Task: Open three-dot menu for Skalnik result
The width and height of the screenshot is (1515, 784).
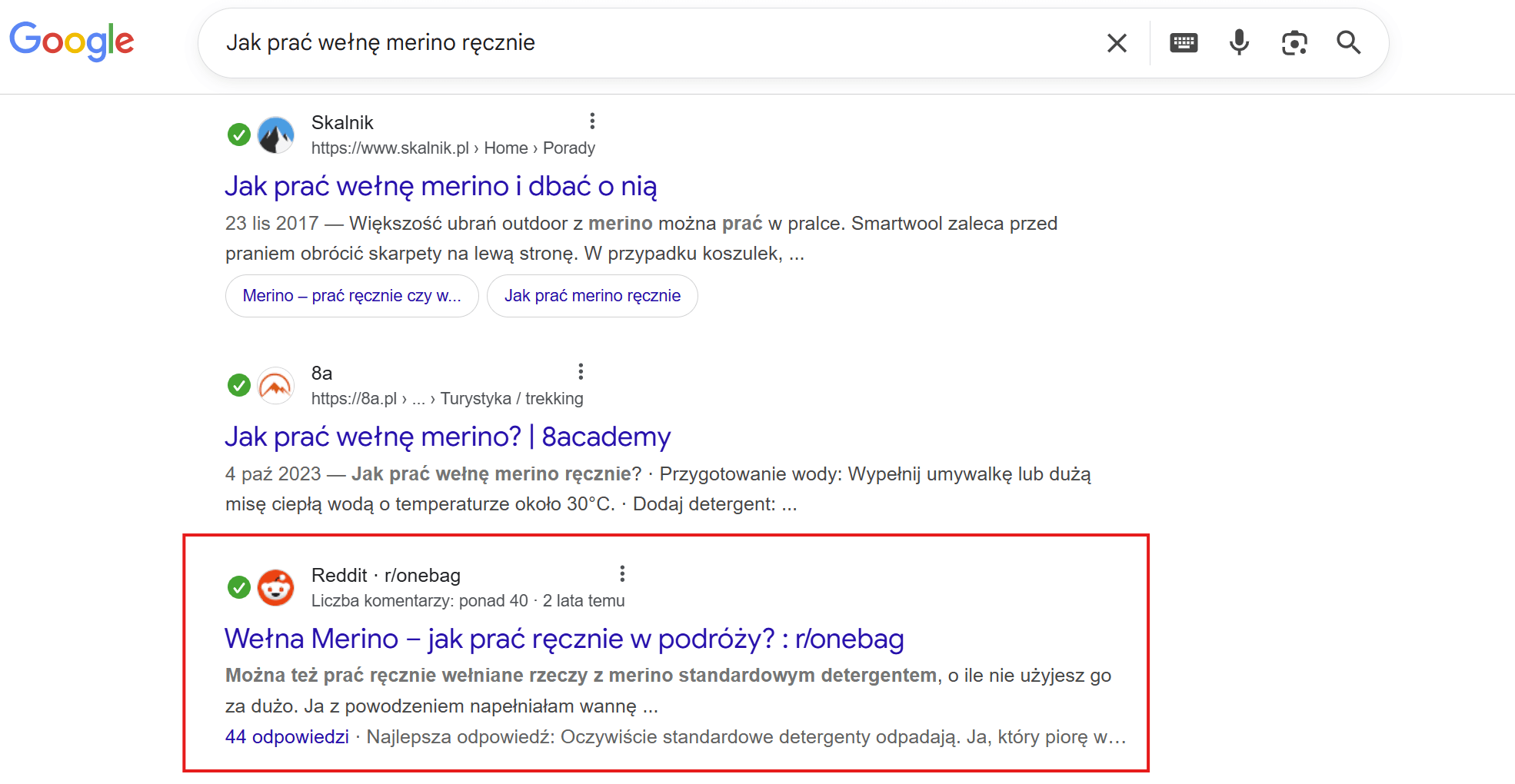Action: (591, 121)
